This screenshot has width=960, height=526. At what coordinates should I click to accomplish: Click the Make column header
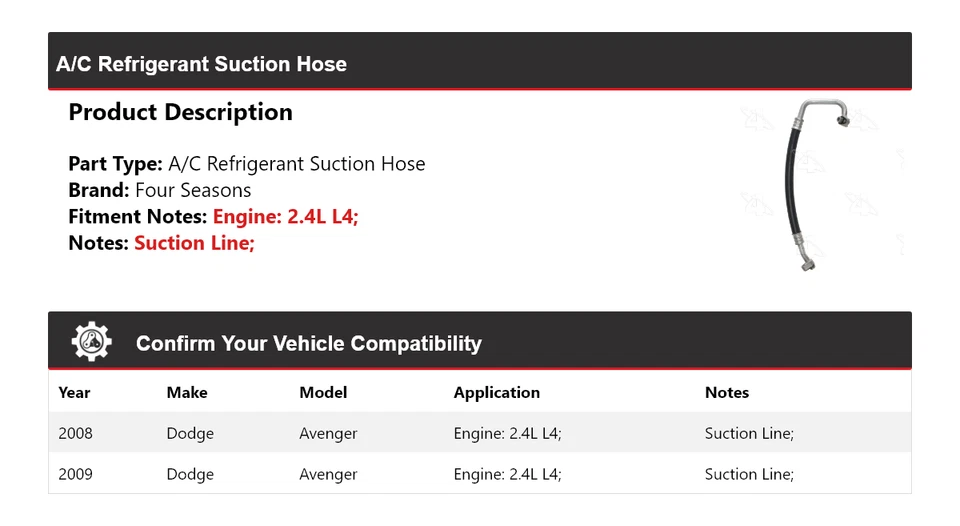pos(187,393)
